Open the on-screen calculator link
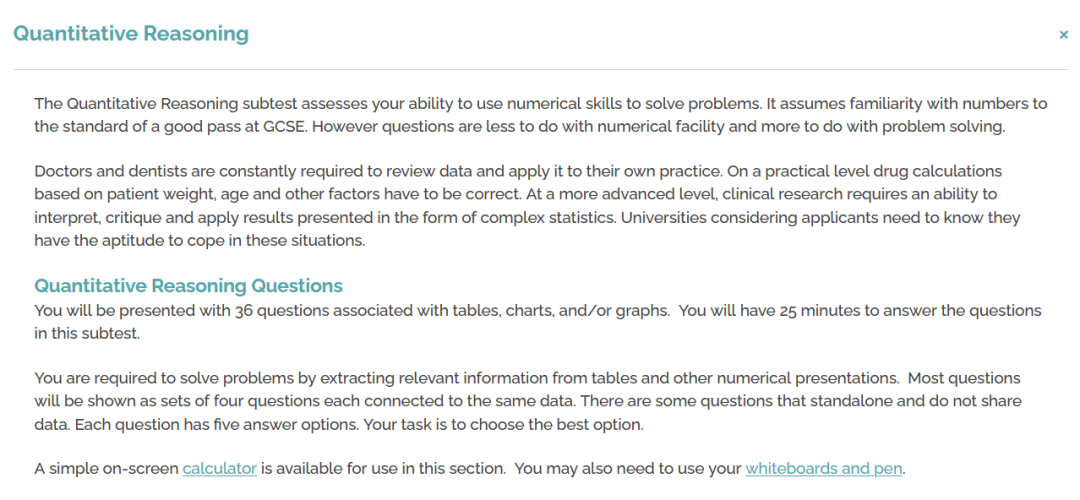1080x500 pixels. [220, 469]
